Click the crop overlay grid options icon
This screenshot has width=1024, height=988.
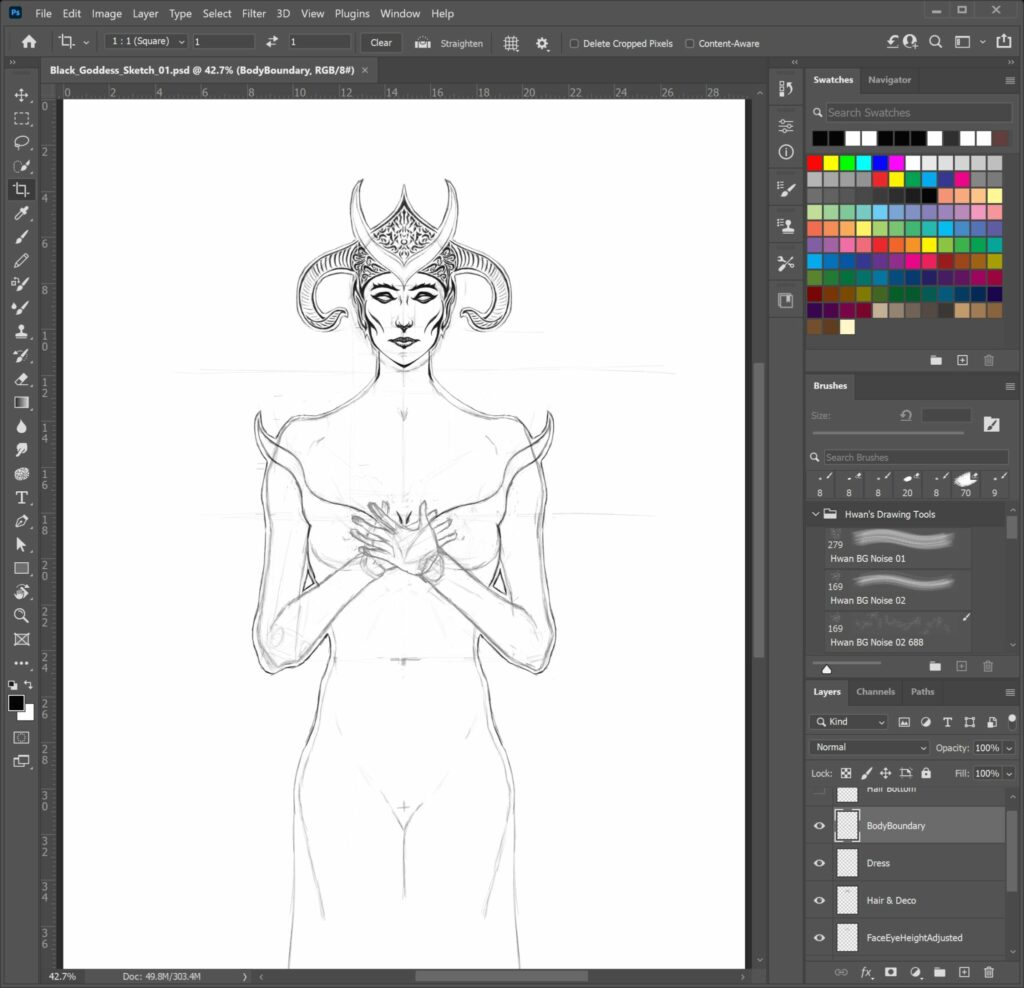click(x=511, y=43)
